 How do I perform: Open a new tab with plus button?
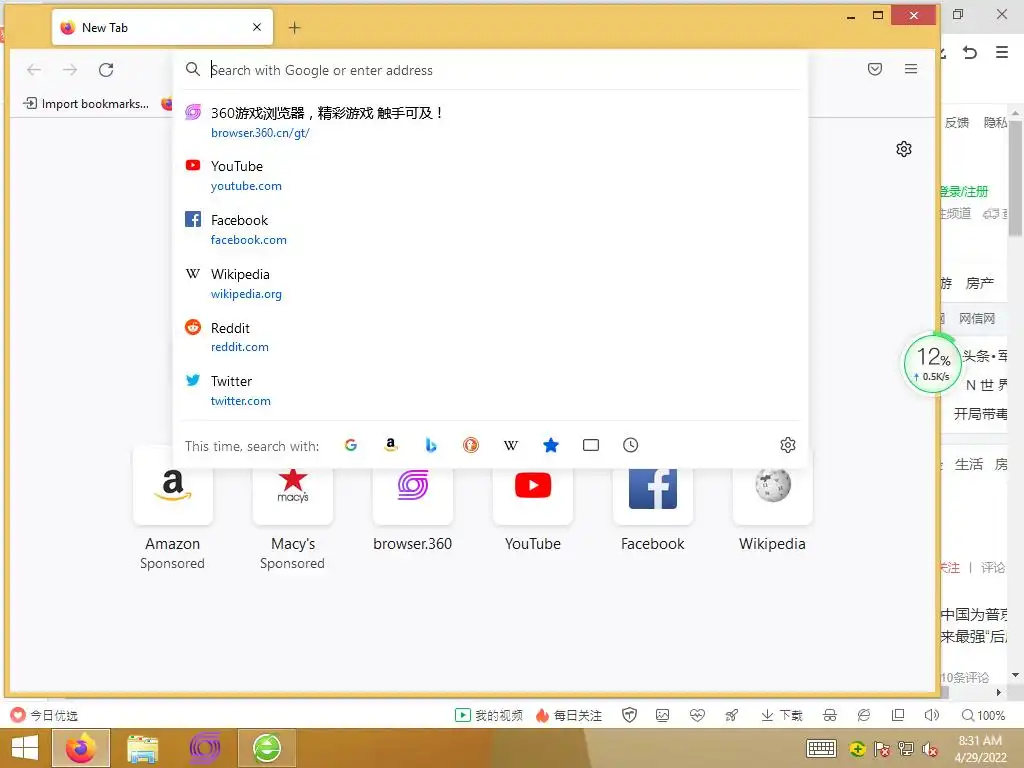[x=295, y=27]
